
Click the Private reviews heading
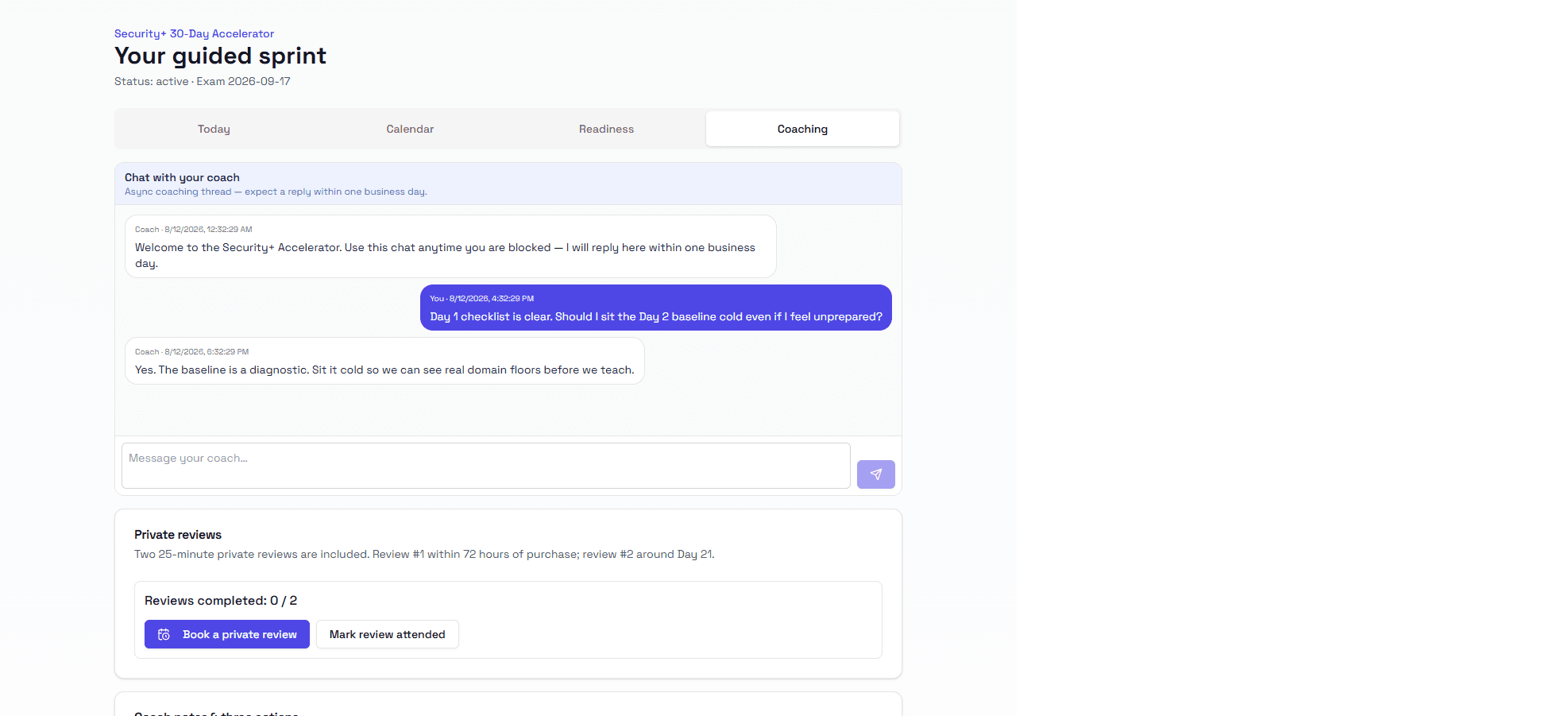(178, 535)
